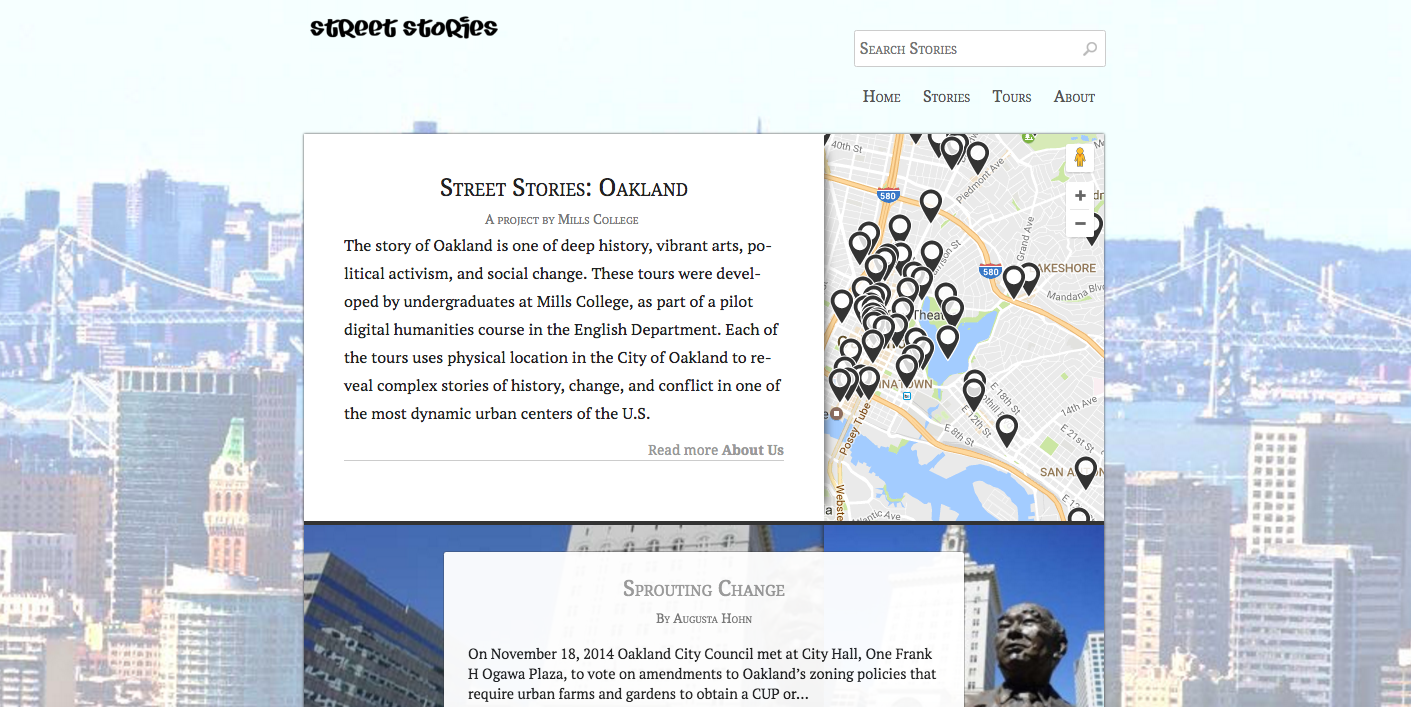Zoom out on the map
The width and height of the screenshot is (1411, 707).
coord(1080,223)
